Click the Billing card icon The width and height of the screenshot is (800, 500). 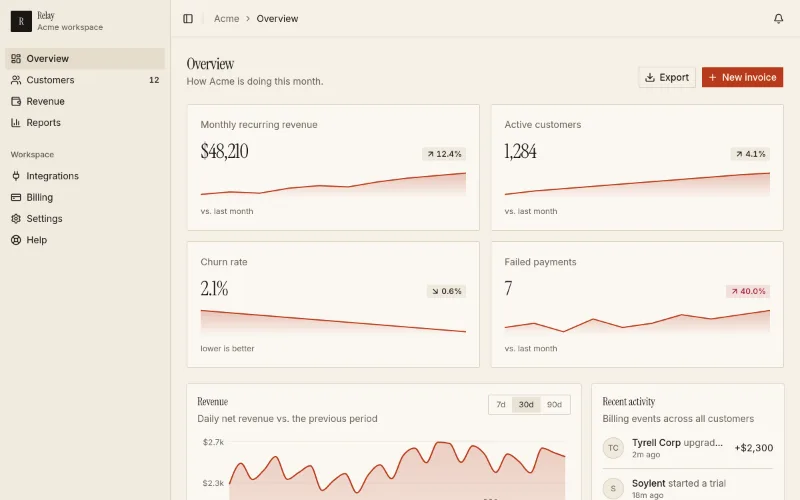pos(16,197)
